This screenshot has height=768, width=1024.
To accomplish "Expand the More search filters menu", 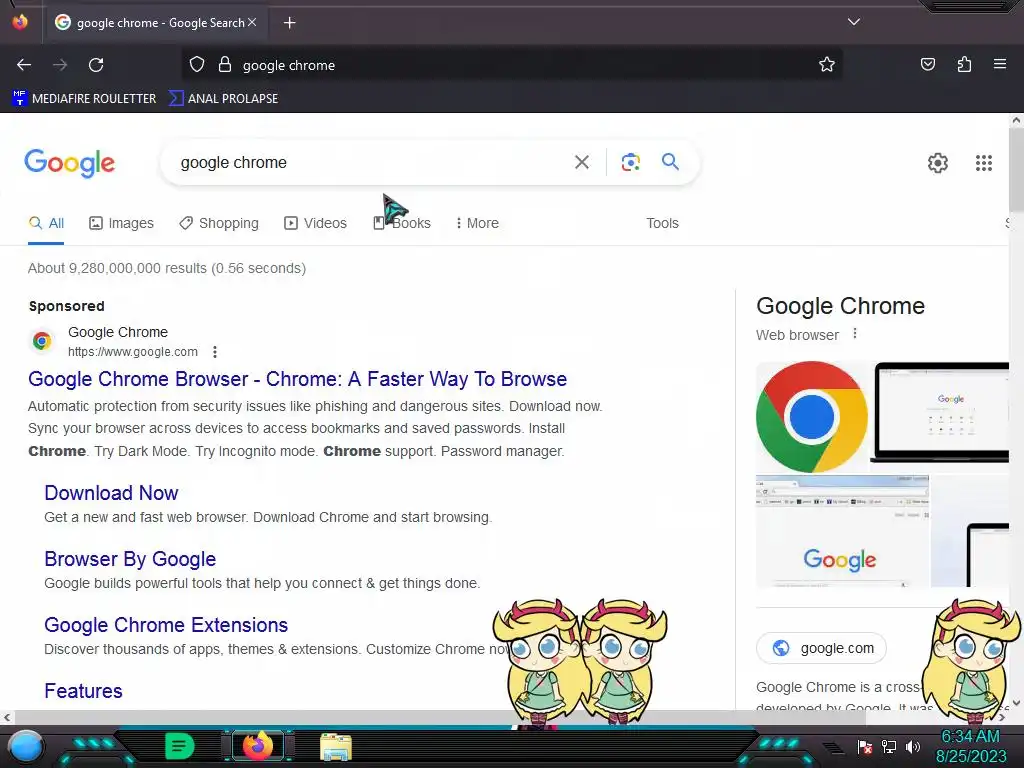I will pyautogui.click(x=477, y=223).
